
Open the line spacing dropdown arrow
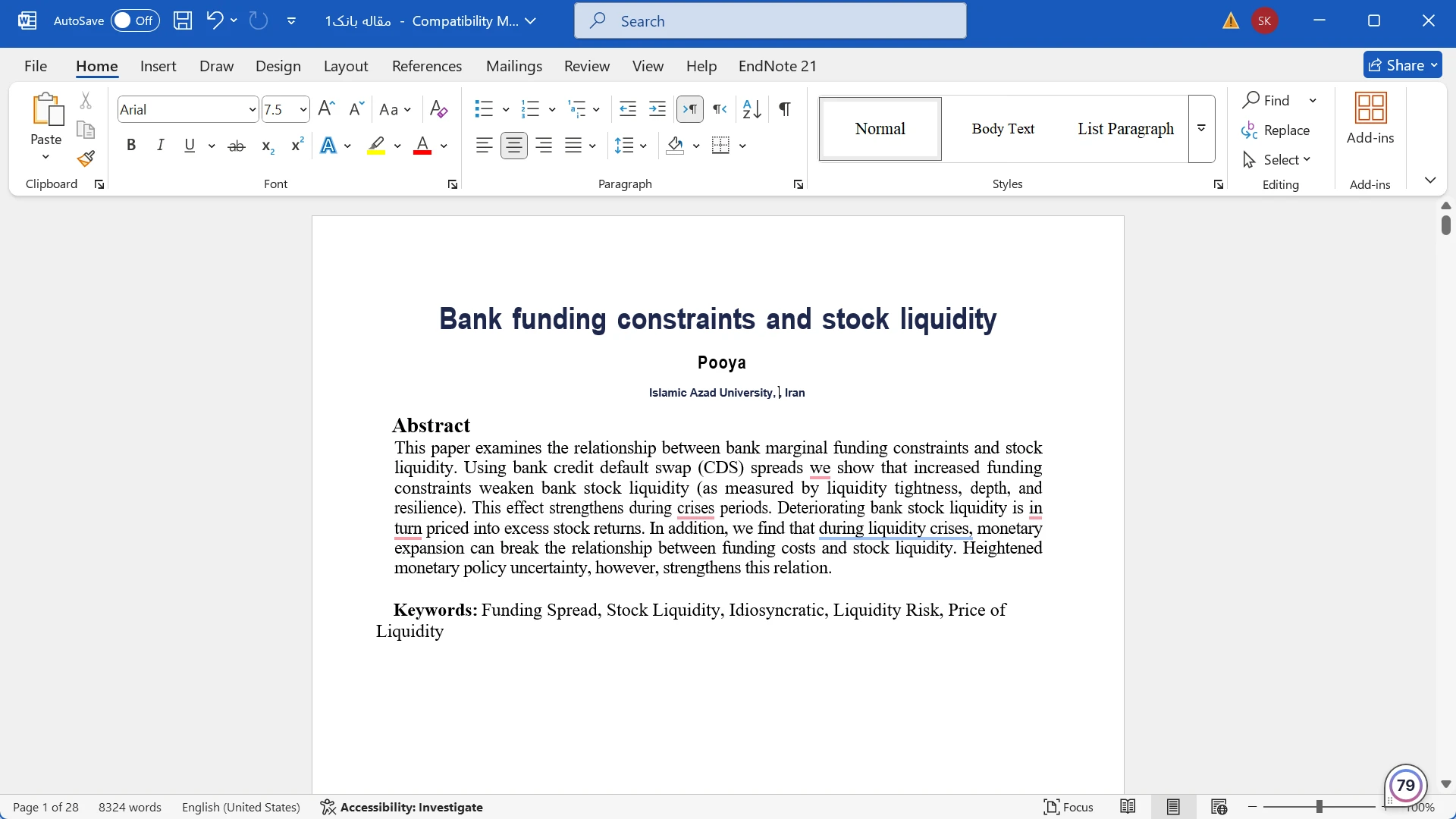(x=644, y=146)
